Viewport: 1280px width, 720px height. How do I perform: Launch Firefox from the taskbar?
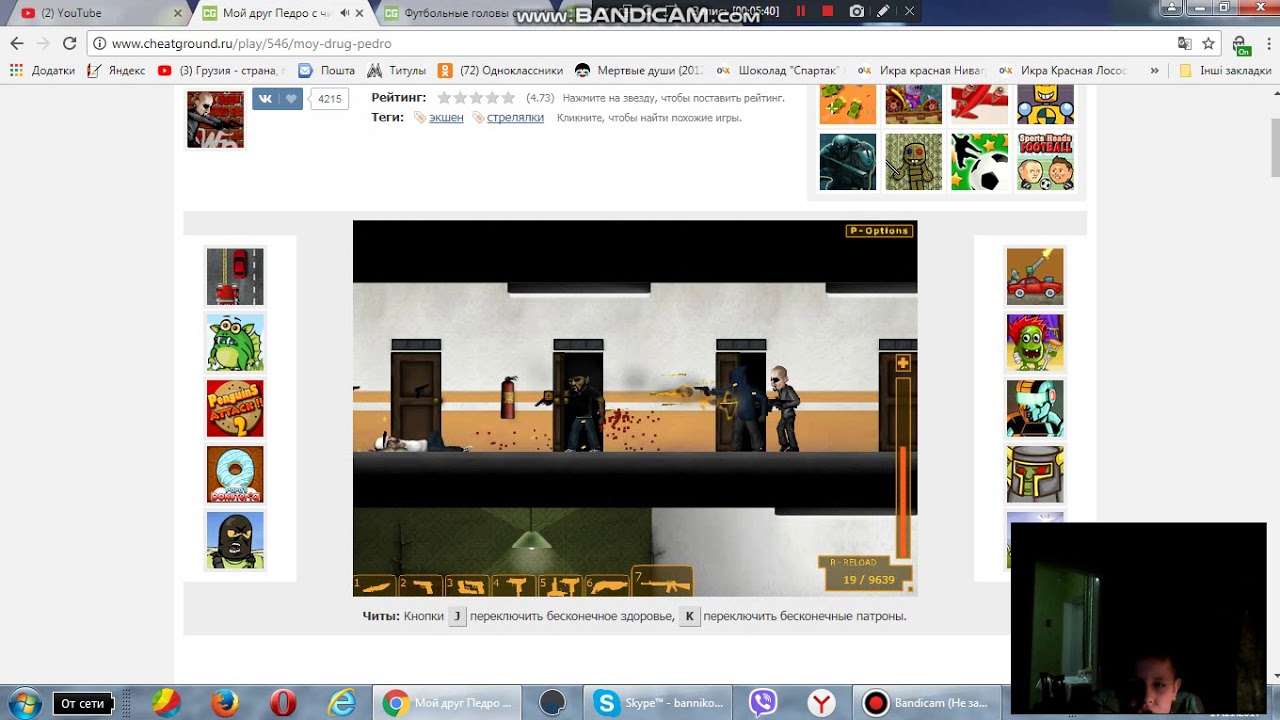(x=224, y=703)
